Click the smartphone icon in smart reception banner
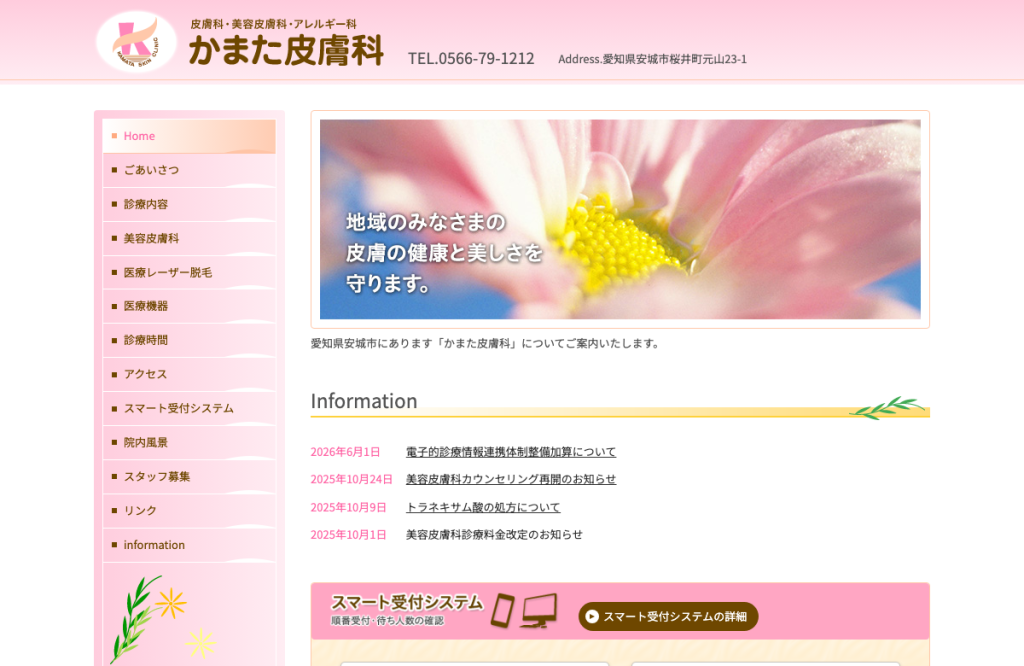This screenshot has height=666, width=1024. (x=503, y=610)
